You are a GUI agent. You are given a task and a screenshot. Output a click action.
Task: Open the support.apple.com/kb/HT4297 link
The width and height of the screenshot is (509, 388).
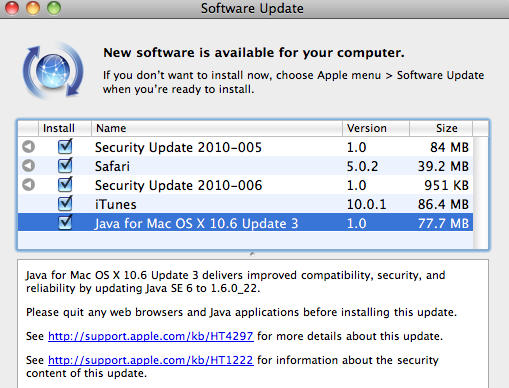coord(151,336)
